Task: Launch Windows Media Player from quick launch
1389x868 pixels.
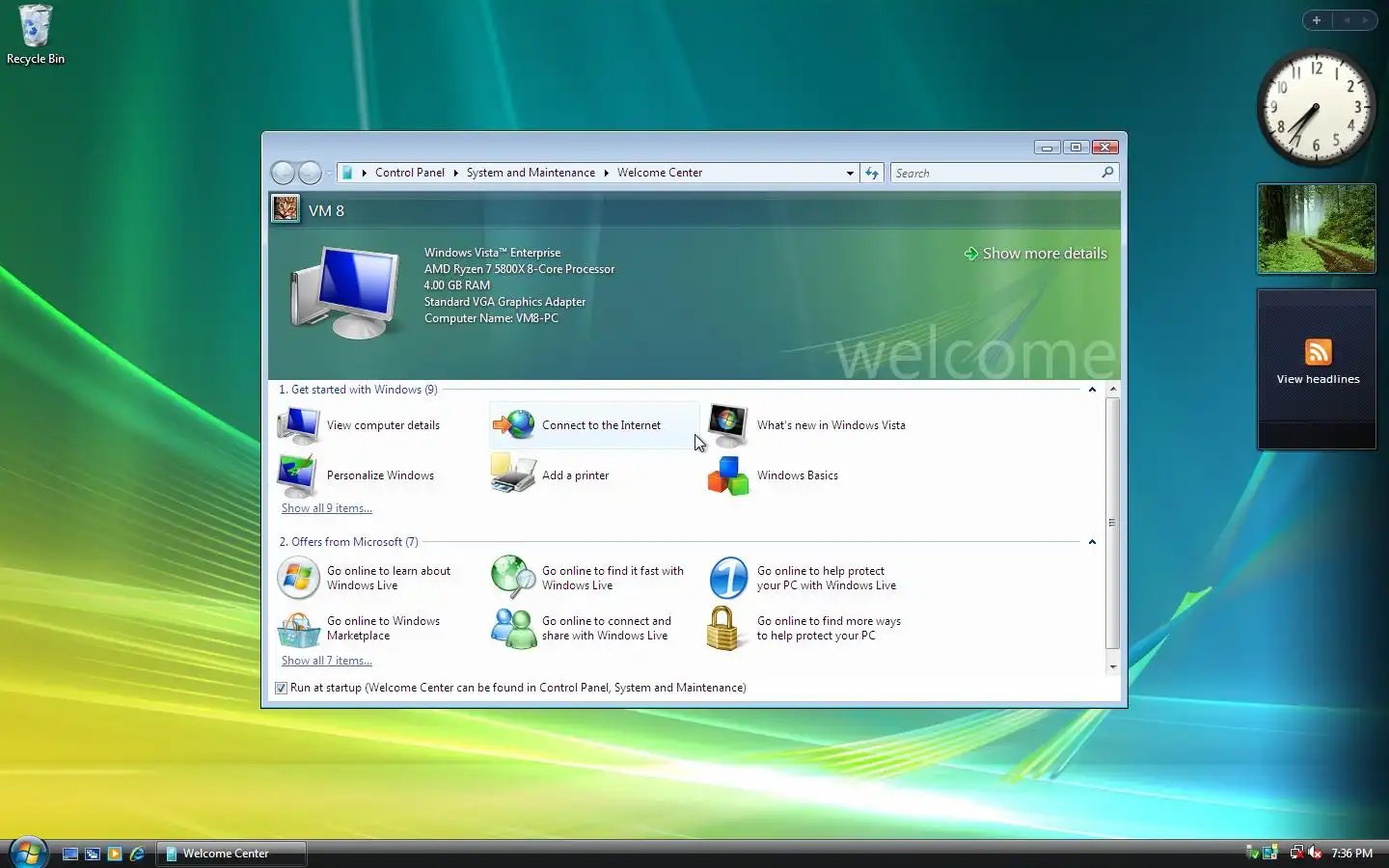Action: (115, 854)
